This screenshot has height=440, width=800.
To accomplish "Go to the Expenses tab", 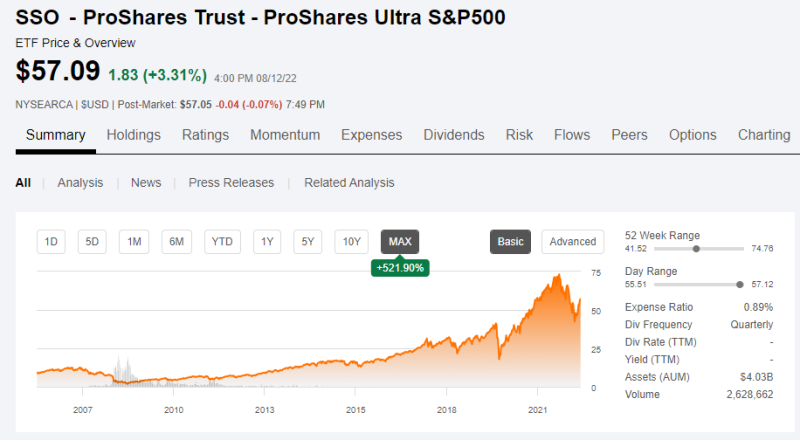I will pyautogui.click(x=371, y=135).
